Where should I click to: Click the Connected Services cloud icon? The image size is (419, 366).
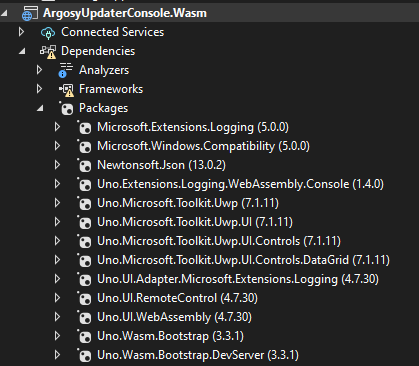tap(48, 33)
